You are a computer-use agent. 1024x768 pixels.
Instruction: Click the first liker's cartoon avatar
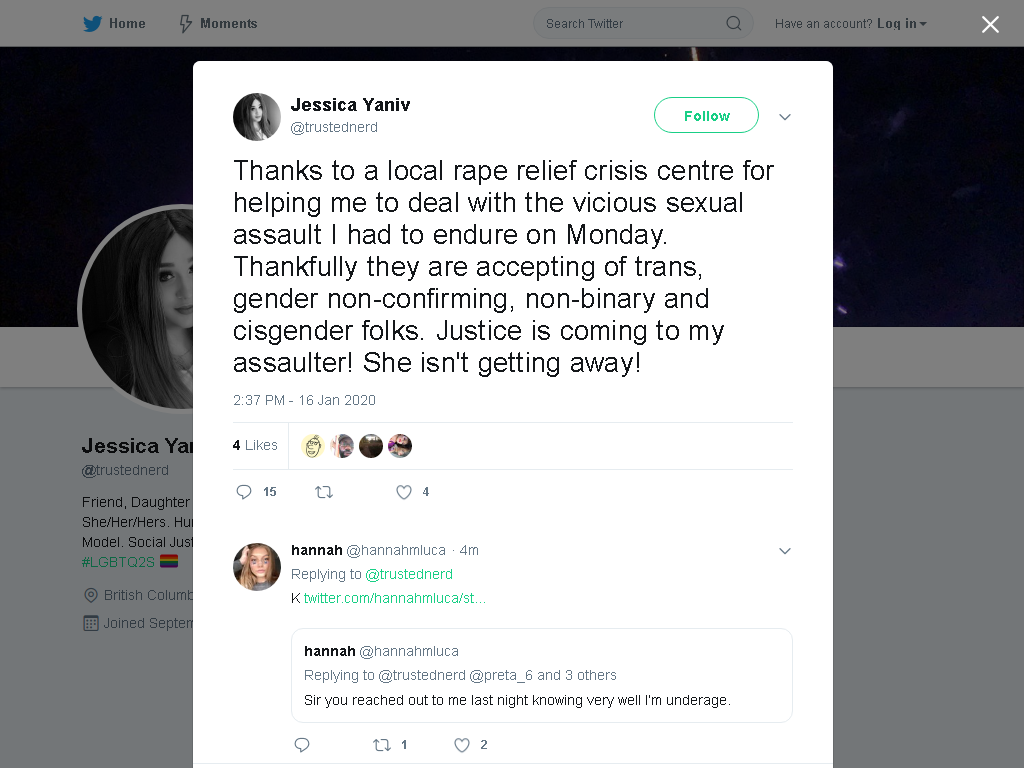313,446
